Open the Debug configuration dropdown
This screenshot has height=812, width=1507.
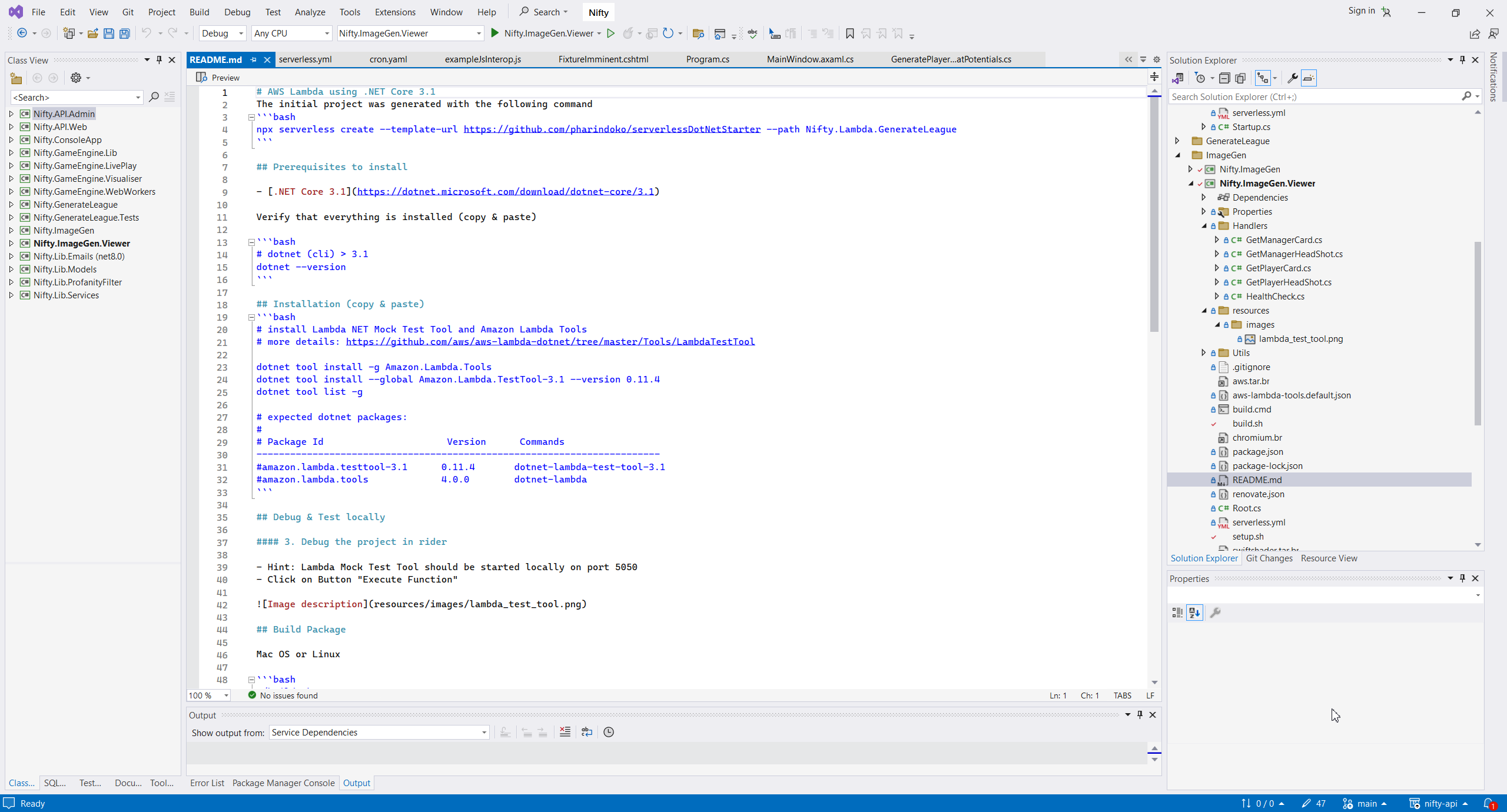point(223,34)
